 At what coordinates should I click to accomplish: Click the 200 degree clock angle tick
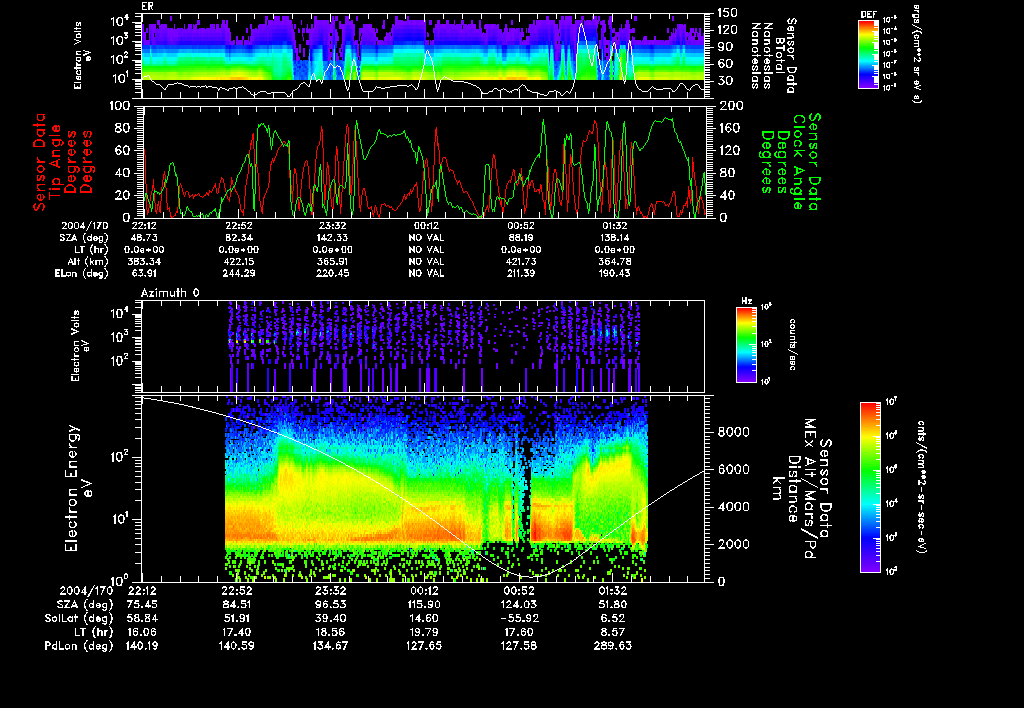(x=729, y=105)
